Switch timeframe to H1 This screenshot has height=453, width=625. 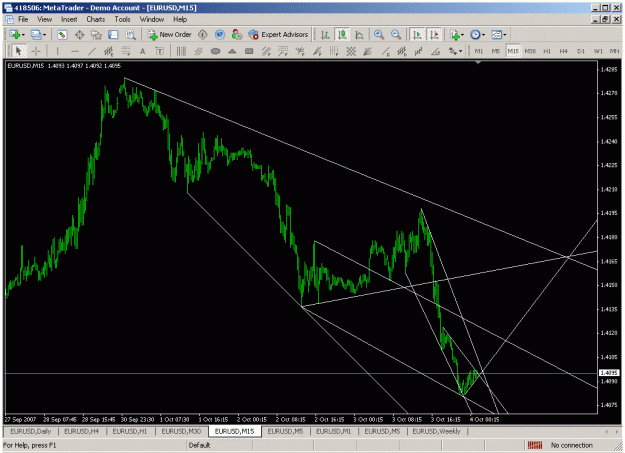547,51
